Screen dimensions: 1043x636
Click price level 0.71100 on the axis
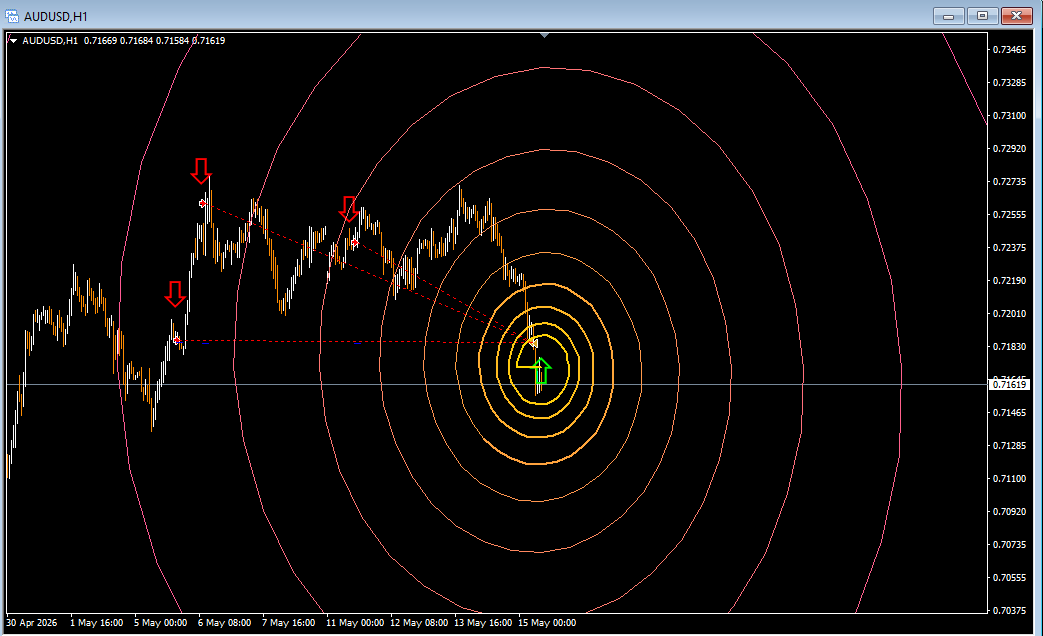tap(1009, 478)
